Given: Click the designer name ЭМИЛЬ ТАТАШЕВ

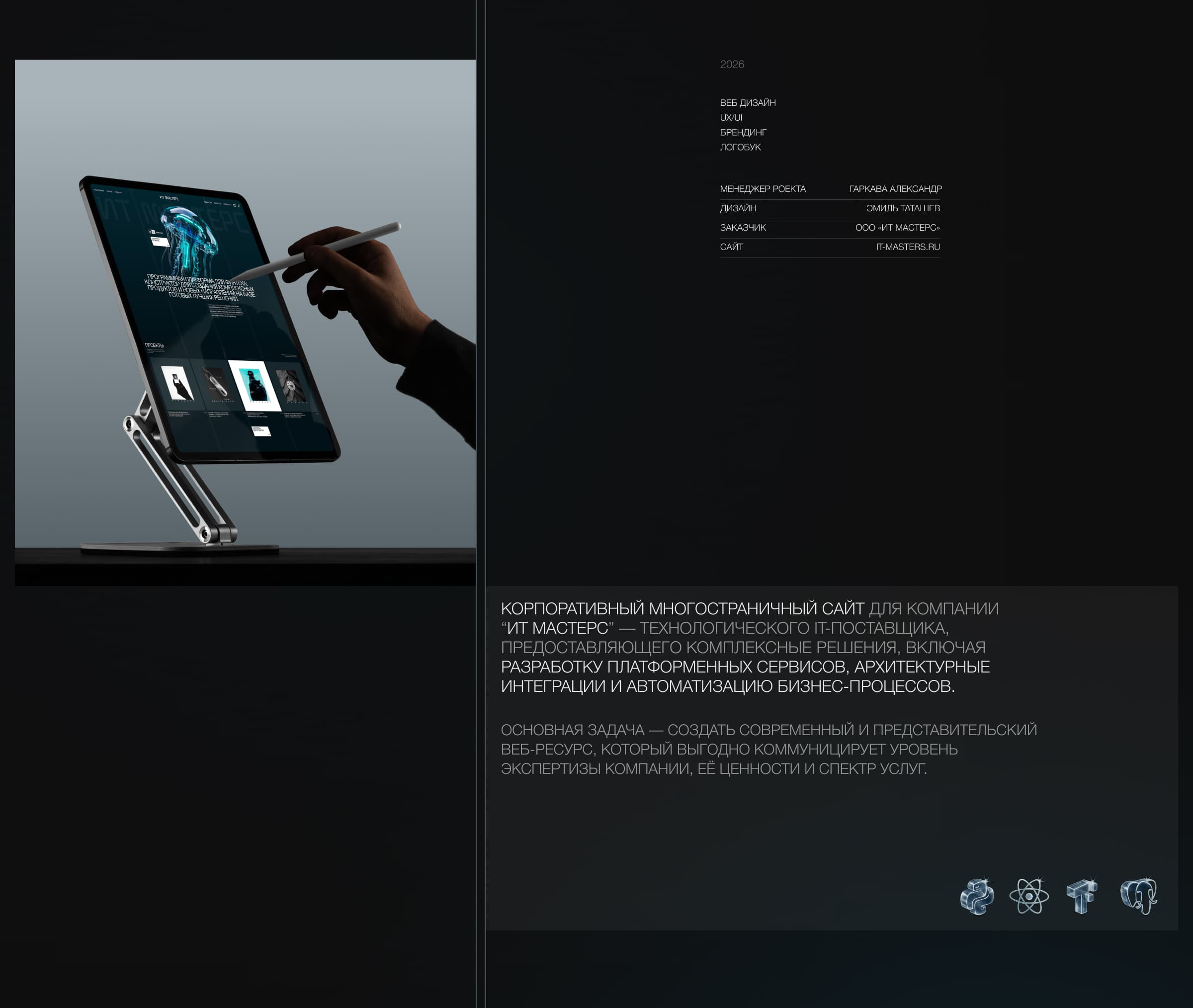Looking at the screenshot, I should click(x=902, y=208).
